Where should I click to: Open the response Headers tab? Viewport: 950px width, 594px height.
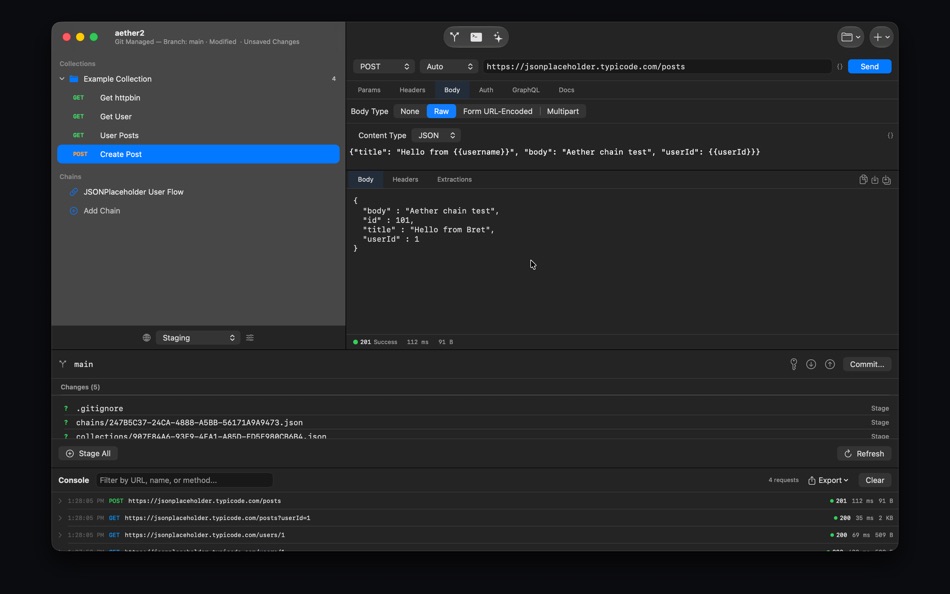point(405,179)
